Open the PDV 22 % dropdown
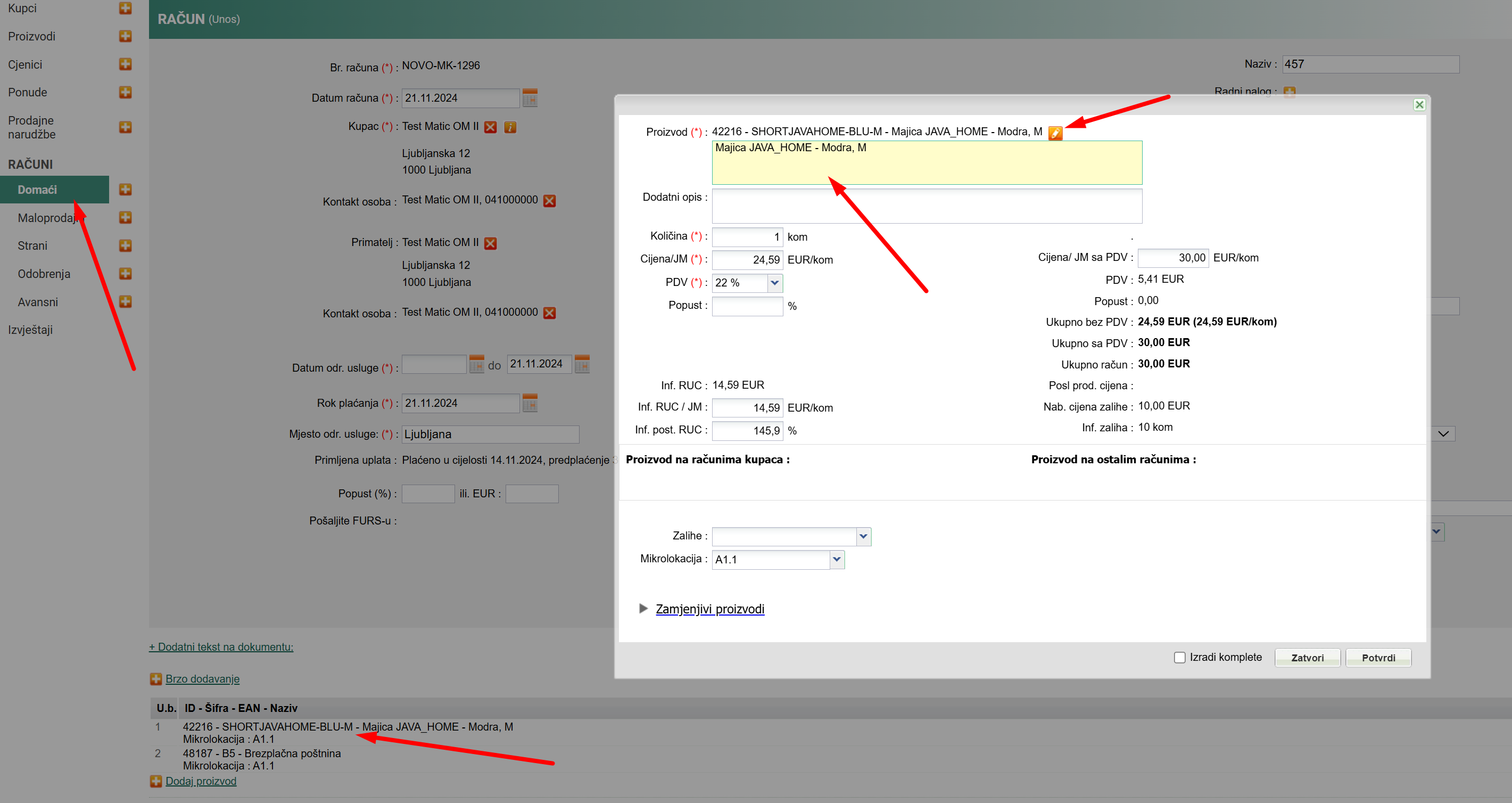1512x803 pixels. (774, 283)
